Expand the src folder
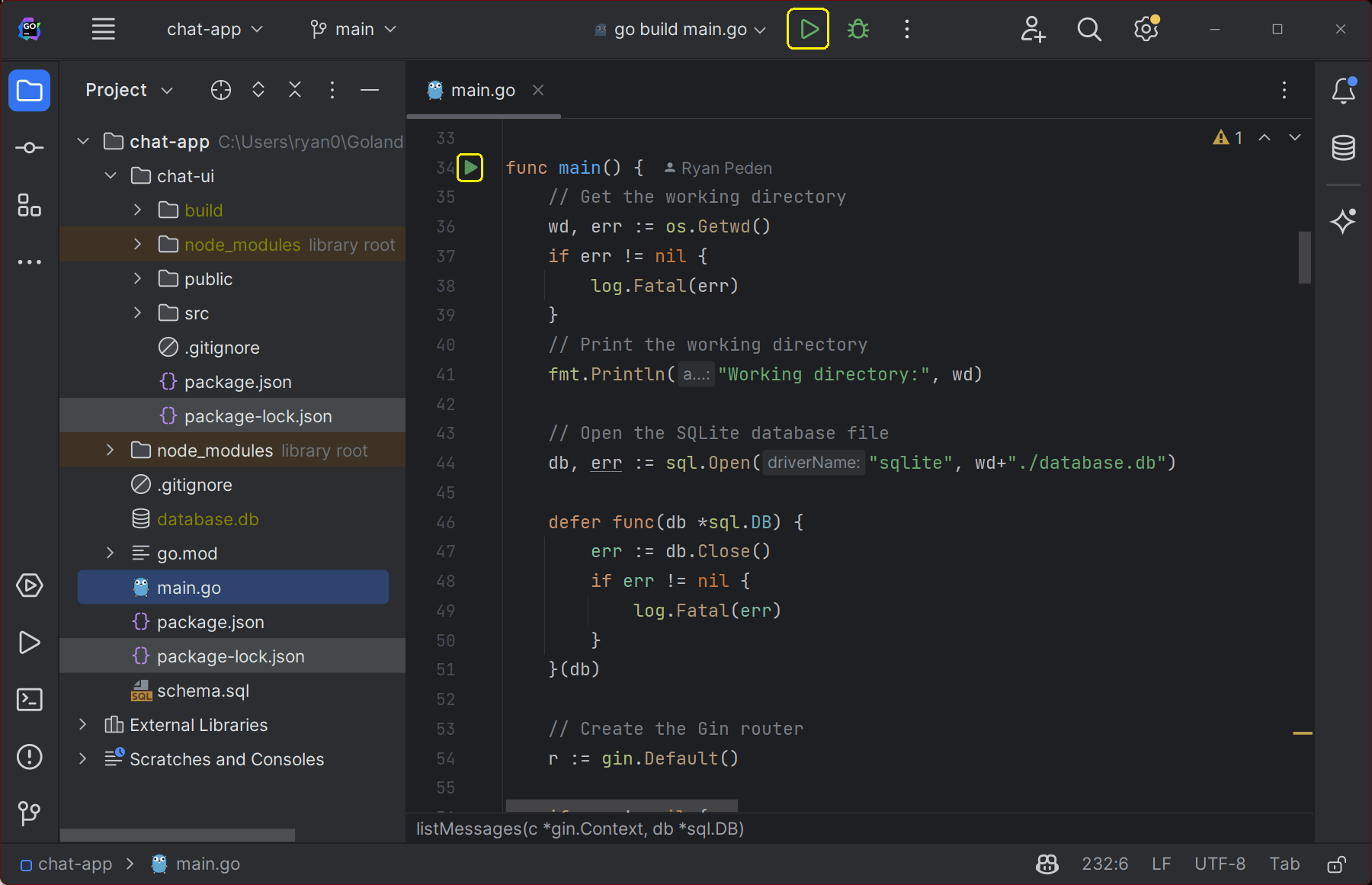 tap(138, 313)
